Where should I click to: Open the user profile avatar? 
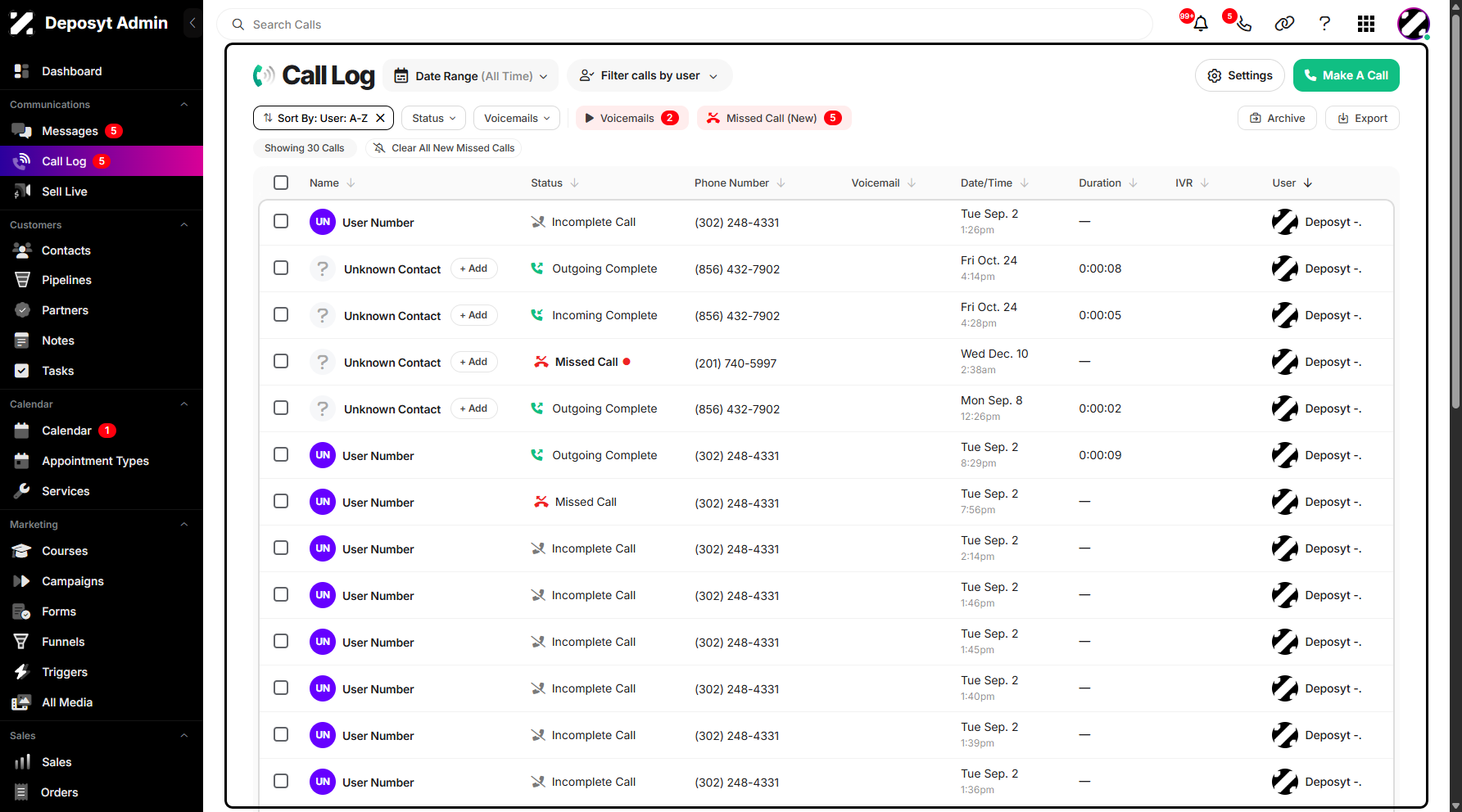[1413, 24]
